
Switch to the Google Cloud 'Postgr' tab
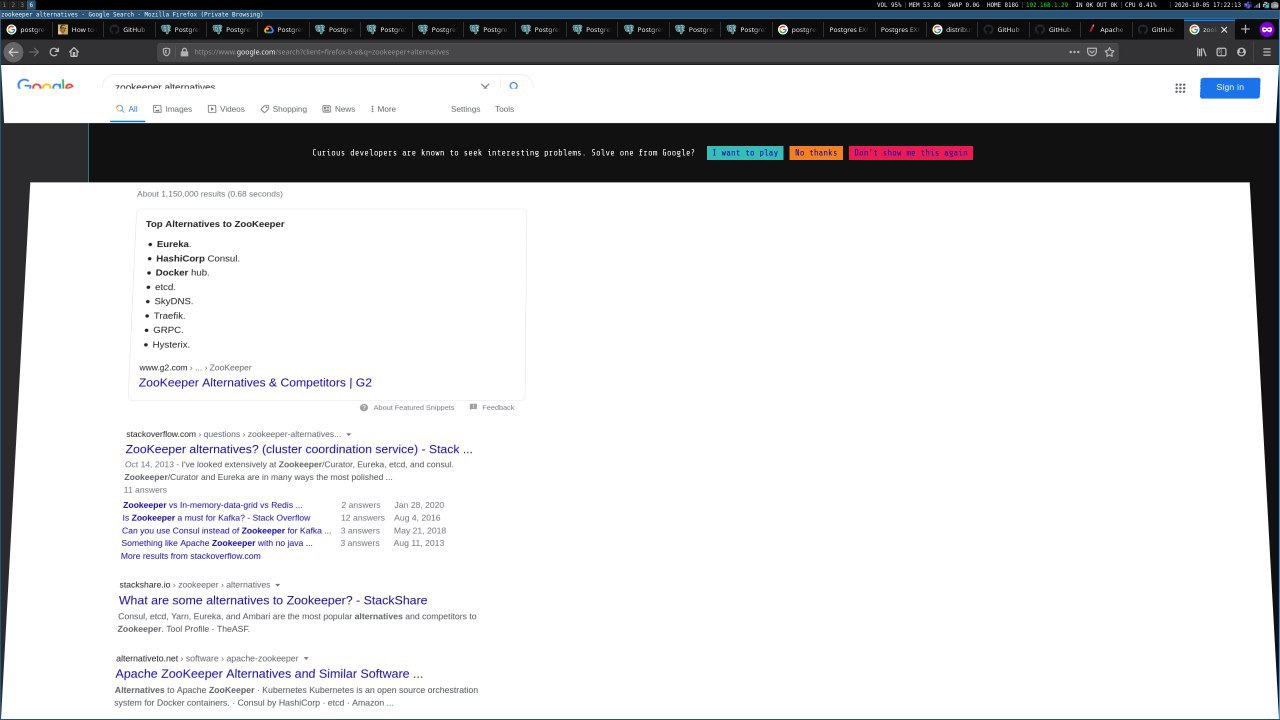point(282,30)
